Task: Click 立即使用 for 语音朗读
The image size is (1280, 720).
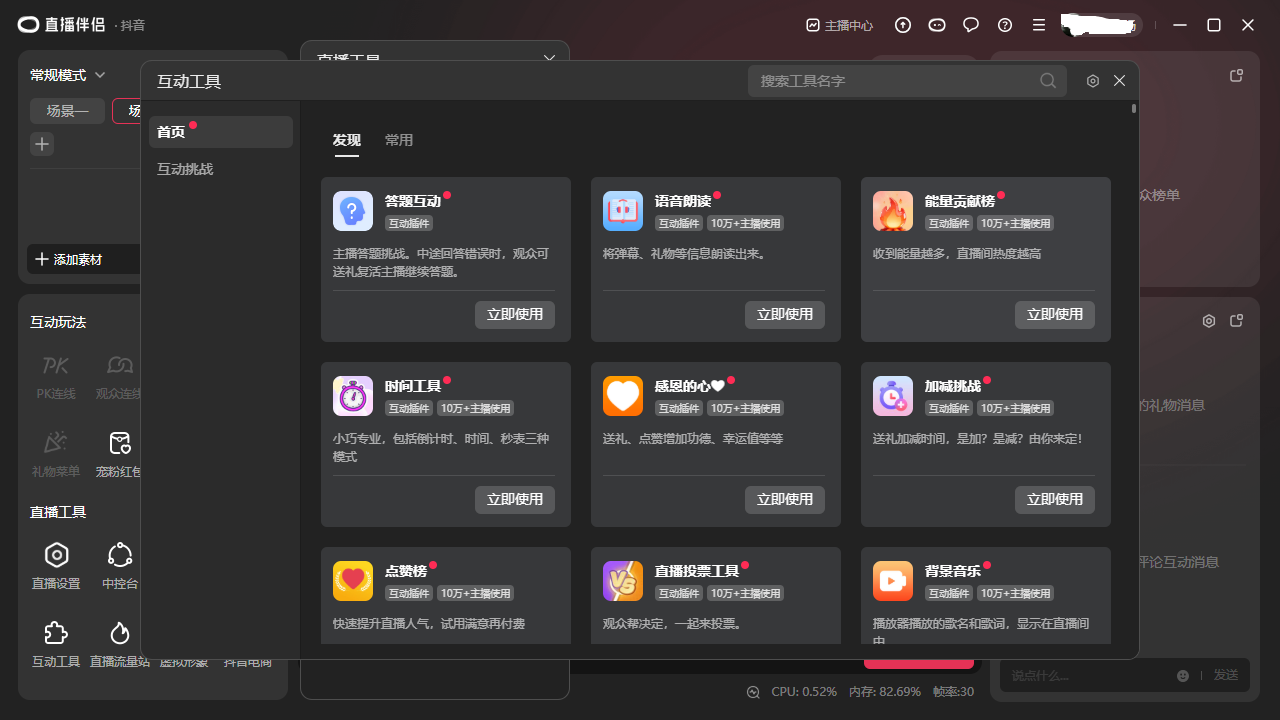Action: tap(785, 314)
